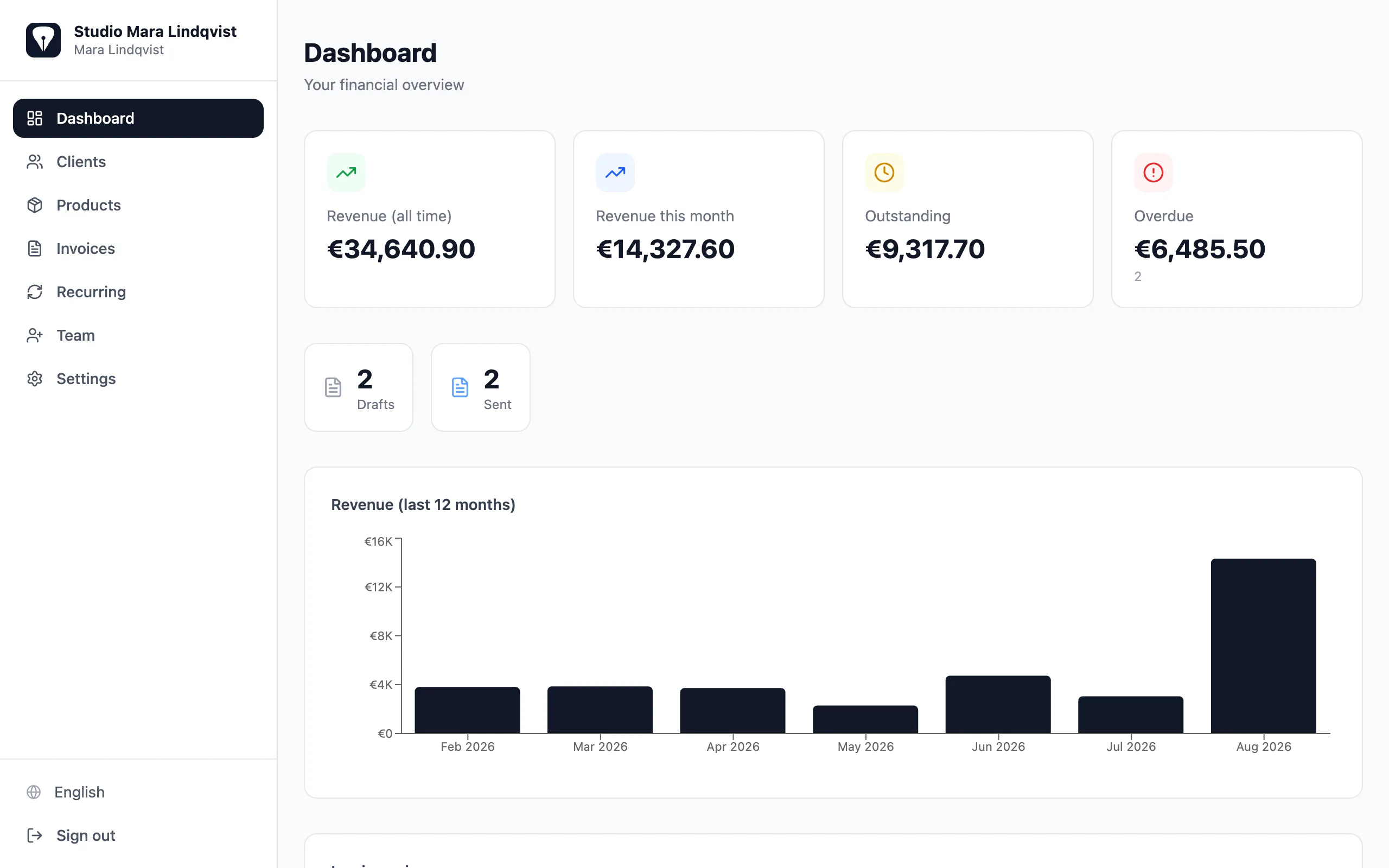Click the Sign out arrow icon
This screenshot has width=1389, height=868.
click(x=35, y=835)
